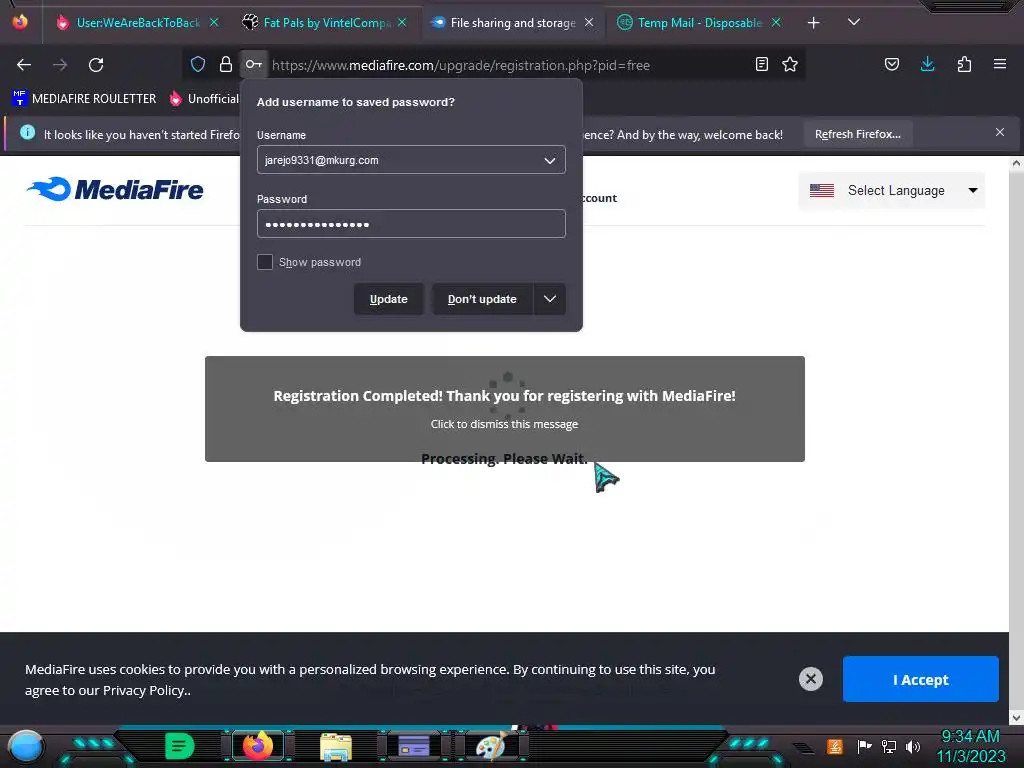Open the tracking protection shield icon
The width and height of the screenshot is (1024, 768).
(198, 64)
